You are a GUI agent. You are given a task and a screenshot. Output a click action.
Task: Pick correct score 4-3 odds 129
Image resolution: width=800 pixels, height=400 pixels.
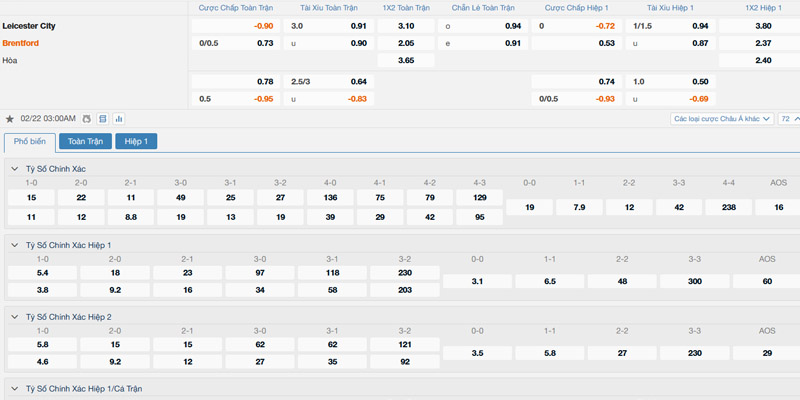(x=480, y=197)
